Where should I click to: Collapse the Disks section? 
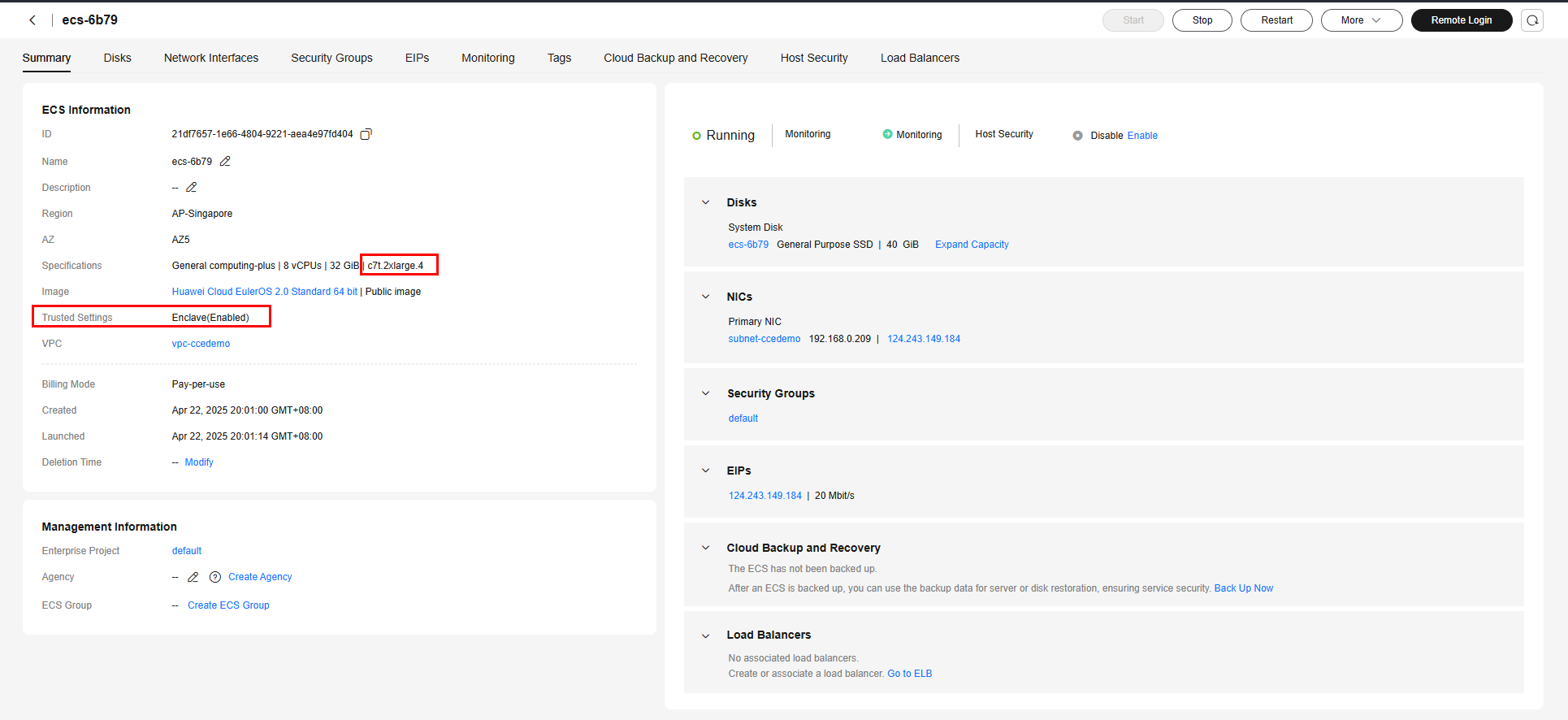(x=706, y=202)
